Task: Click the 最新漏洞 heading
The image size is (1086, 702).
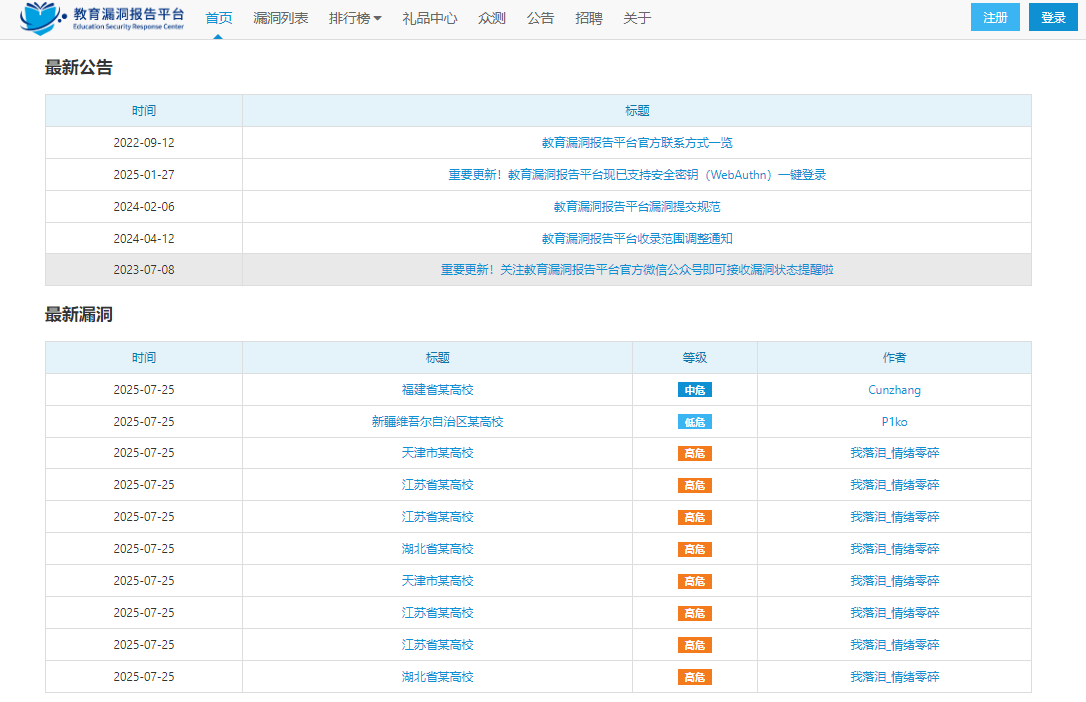Action: (x=78, y=314)
